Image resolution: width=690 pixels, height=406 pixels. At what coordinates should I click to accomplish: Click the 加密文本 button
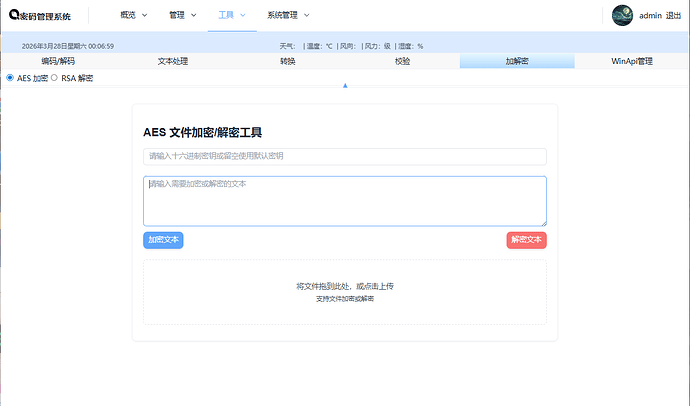point(163,240)
